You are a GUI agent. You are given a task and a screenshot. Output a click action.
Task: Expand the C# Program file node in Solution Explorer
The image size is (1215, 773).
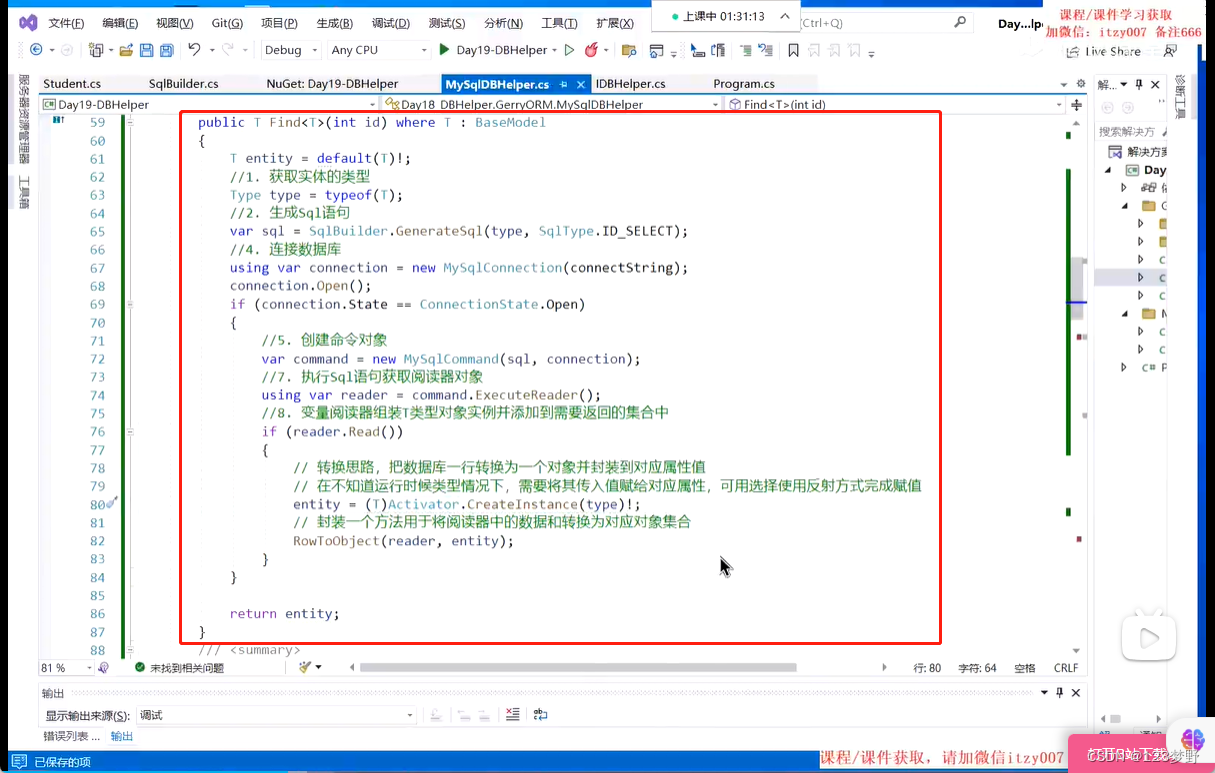(x=1124, y=367)
